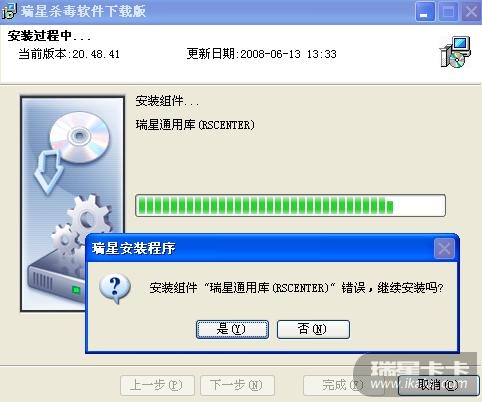This screenshot has width=482, height=402.
Task: Minimize the 瑞星杀毒软件下载版 window
Action: point(425,12)
